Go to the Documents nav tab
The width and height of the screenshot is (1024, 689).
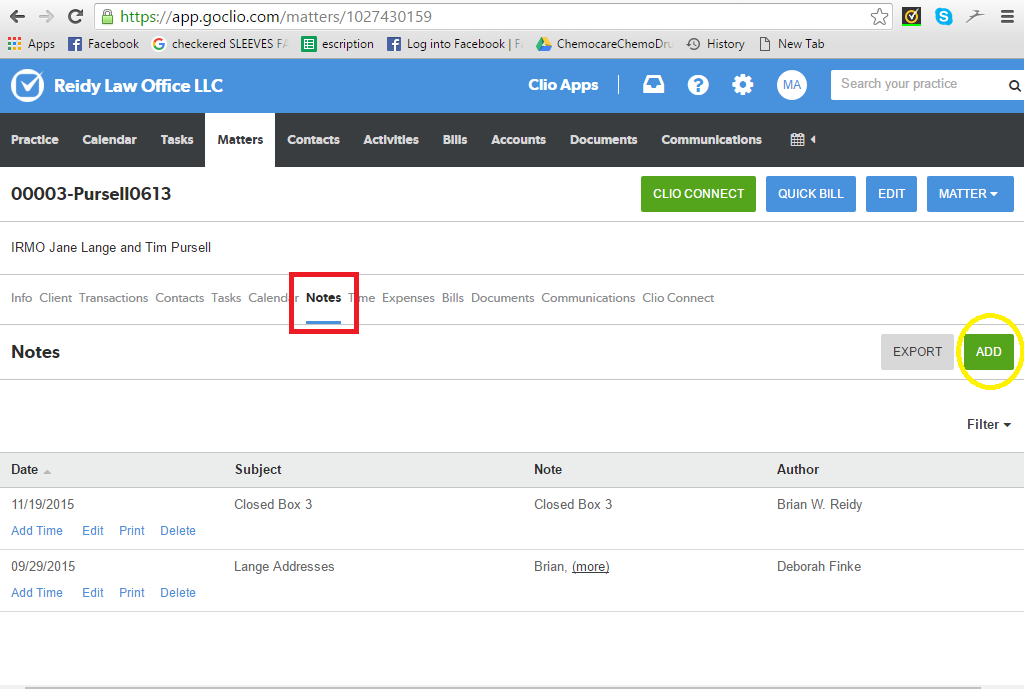coord(603,140)
